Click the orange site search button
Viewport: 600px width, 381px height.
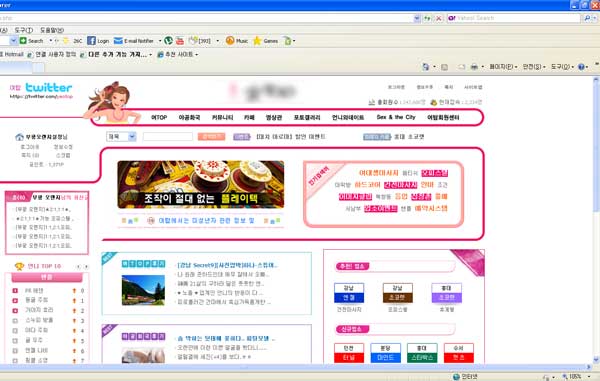pos(211,137)
